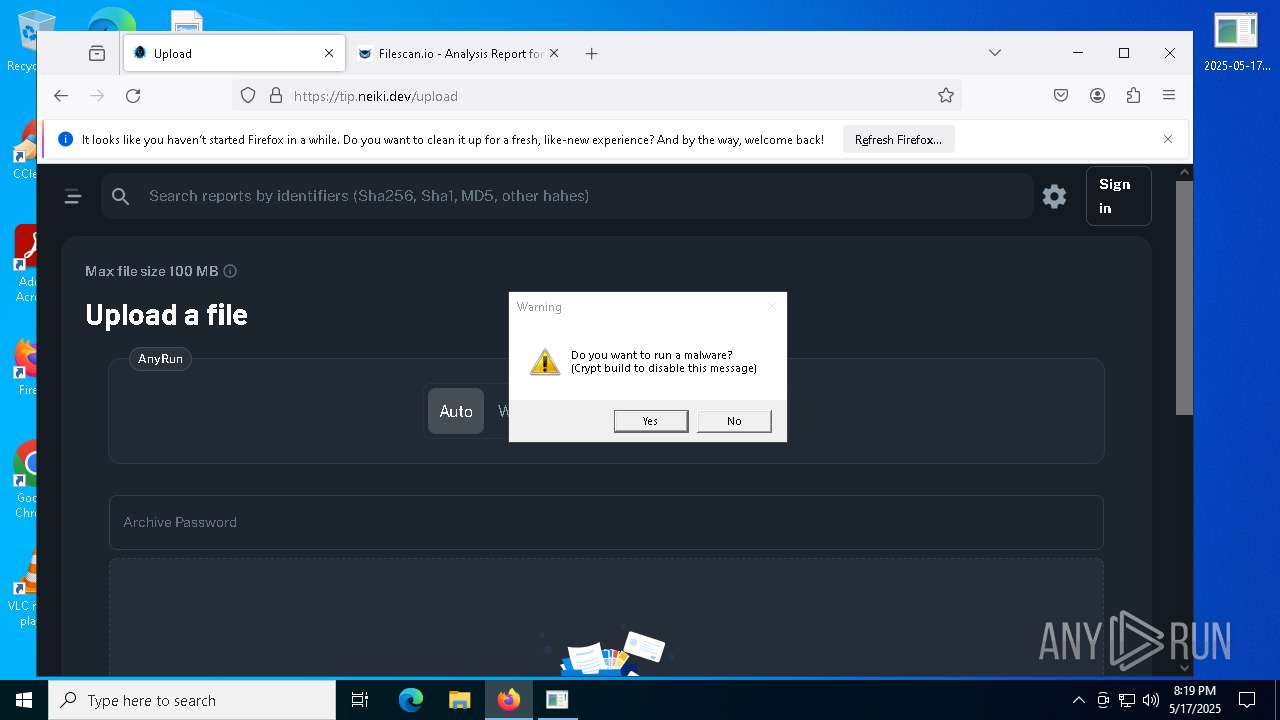The image size is (1280, 720).
Task: Open File Explorer from the taskbar
Action: (459, 700)
